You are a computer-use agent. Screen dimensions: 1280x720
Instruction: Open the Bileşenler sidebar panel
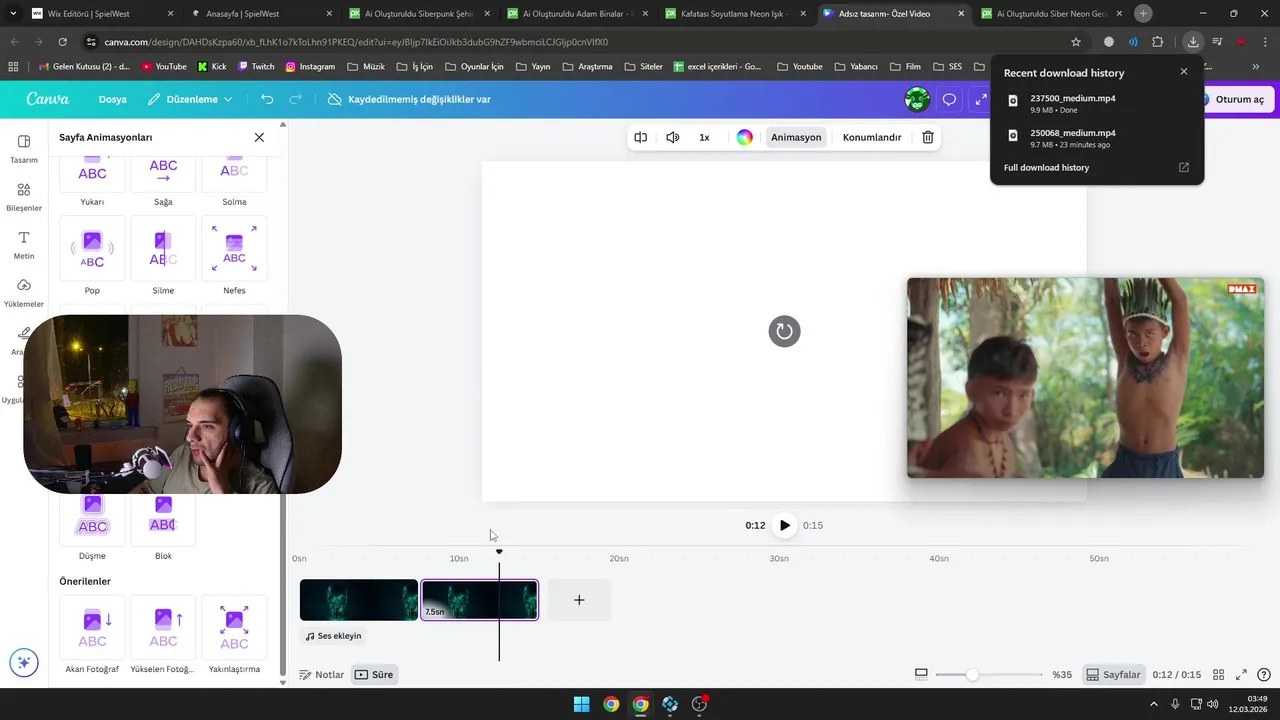click(x=24, y=196)
